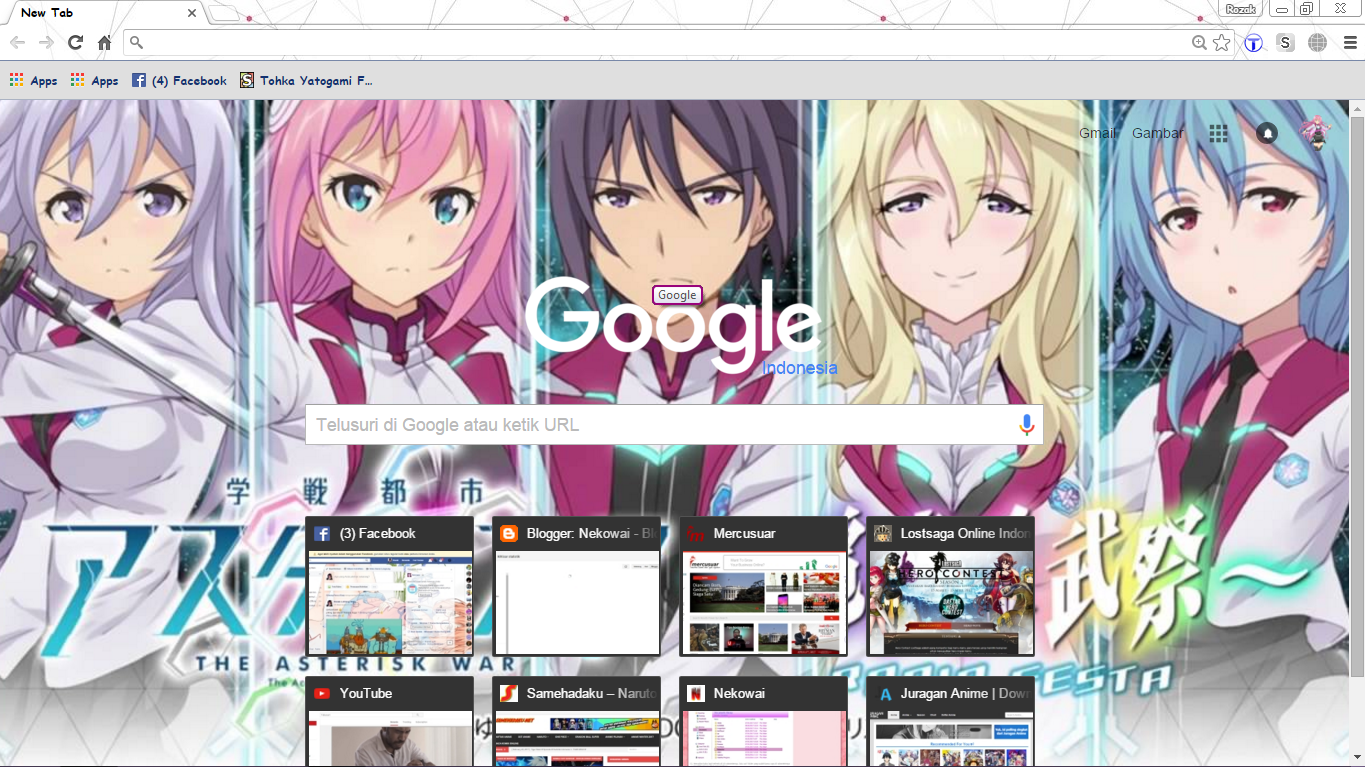The width and height of the screenshot is (1365, 767).
Task: Open the Google apps grid
Action: click(1218, 132)
